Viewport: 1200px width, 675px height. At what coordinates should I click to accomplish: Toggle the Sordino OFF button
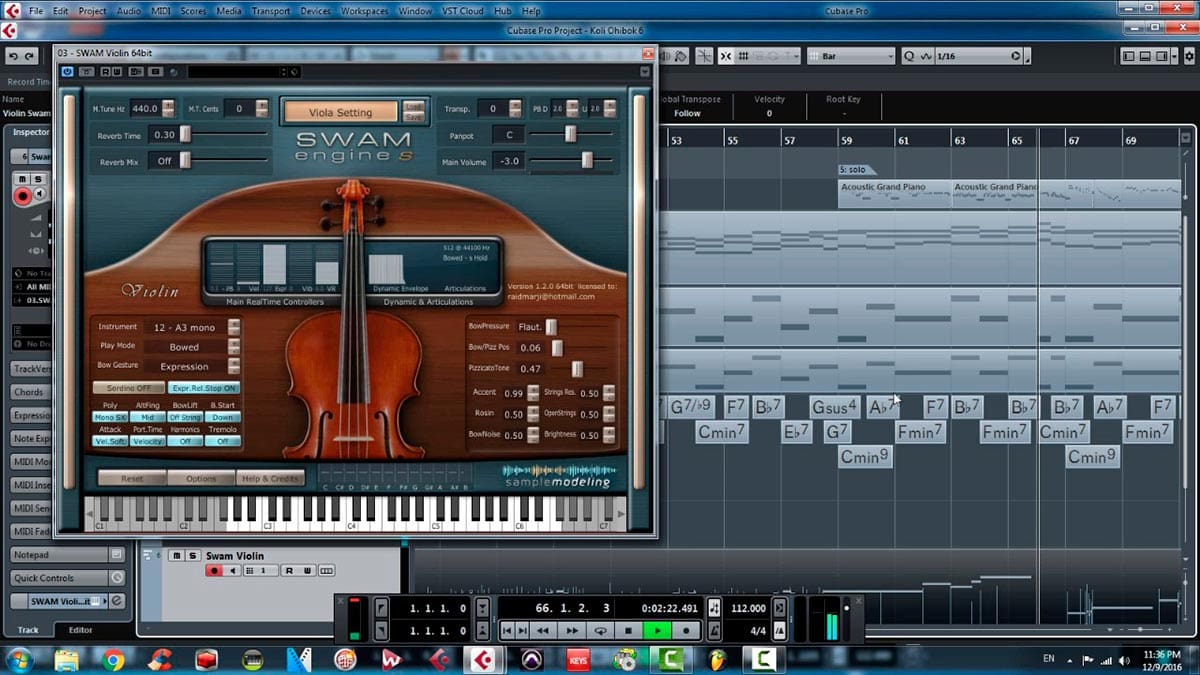click(x=128, y=388)
